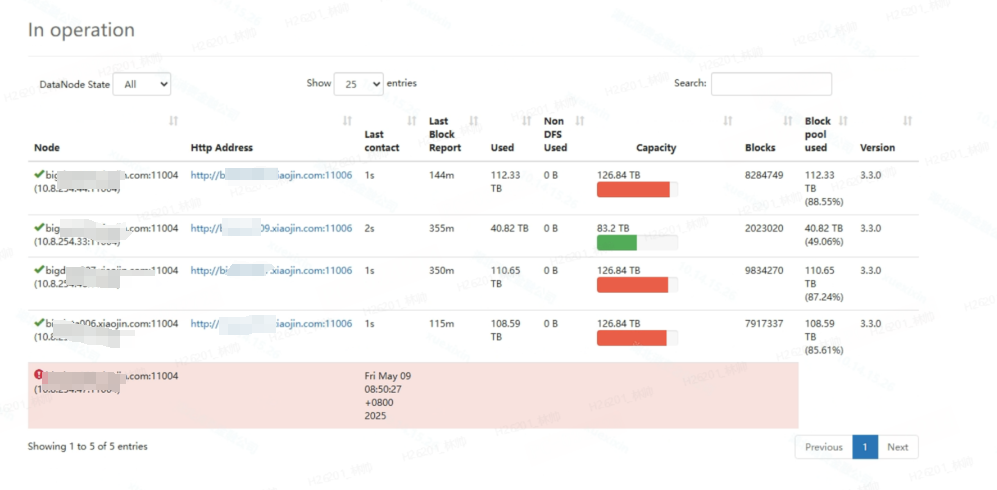Image resolution: width=997 pixels, height=490 pixels.
Task: Go to Previous page of results
Action: pos(823,447)
